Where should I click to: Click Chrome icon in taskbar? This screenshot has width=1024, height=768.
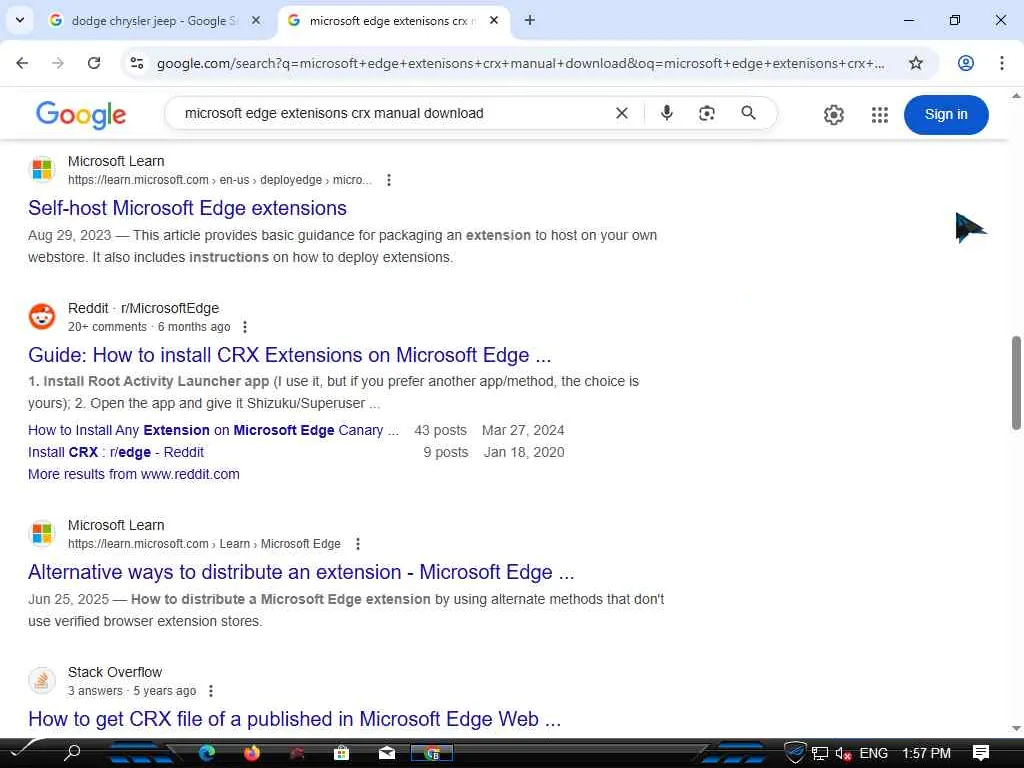432,753
